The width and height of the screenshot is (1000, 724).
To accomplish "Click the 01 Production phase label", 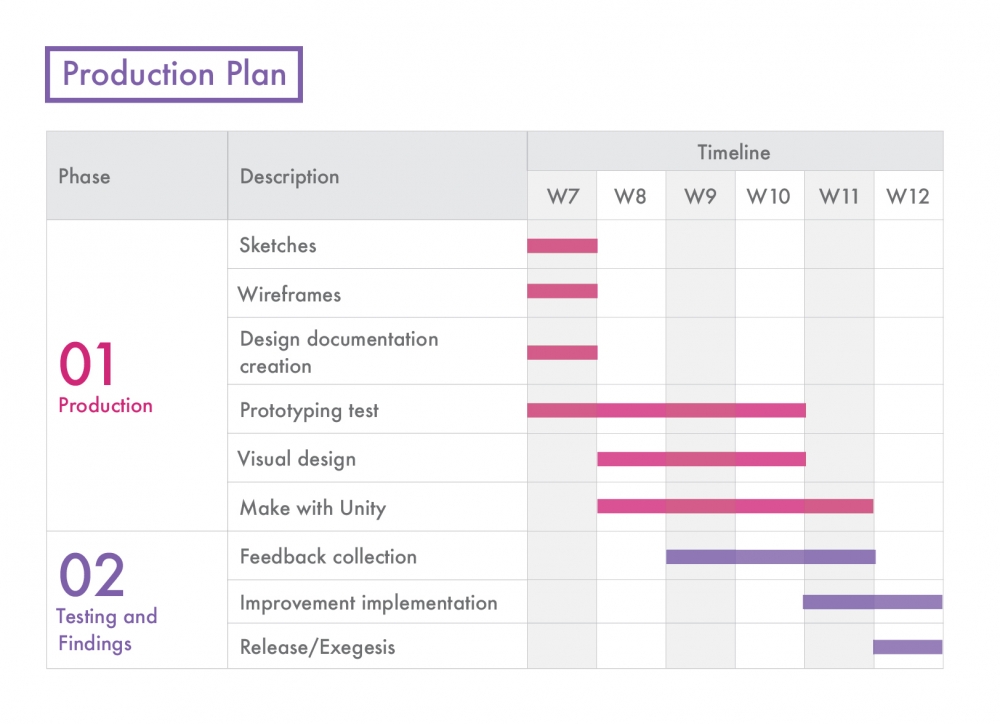I will coord(104,378).
